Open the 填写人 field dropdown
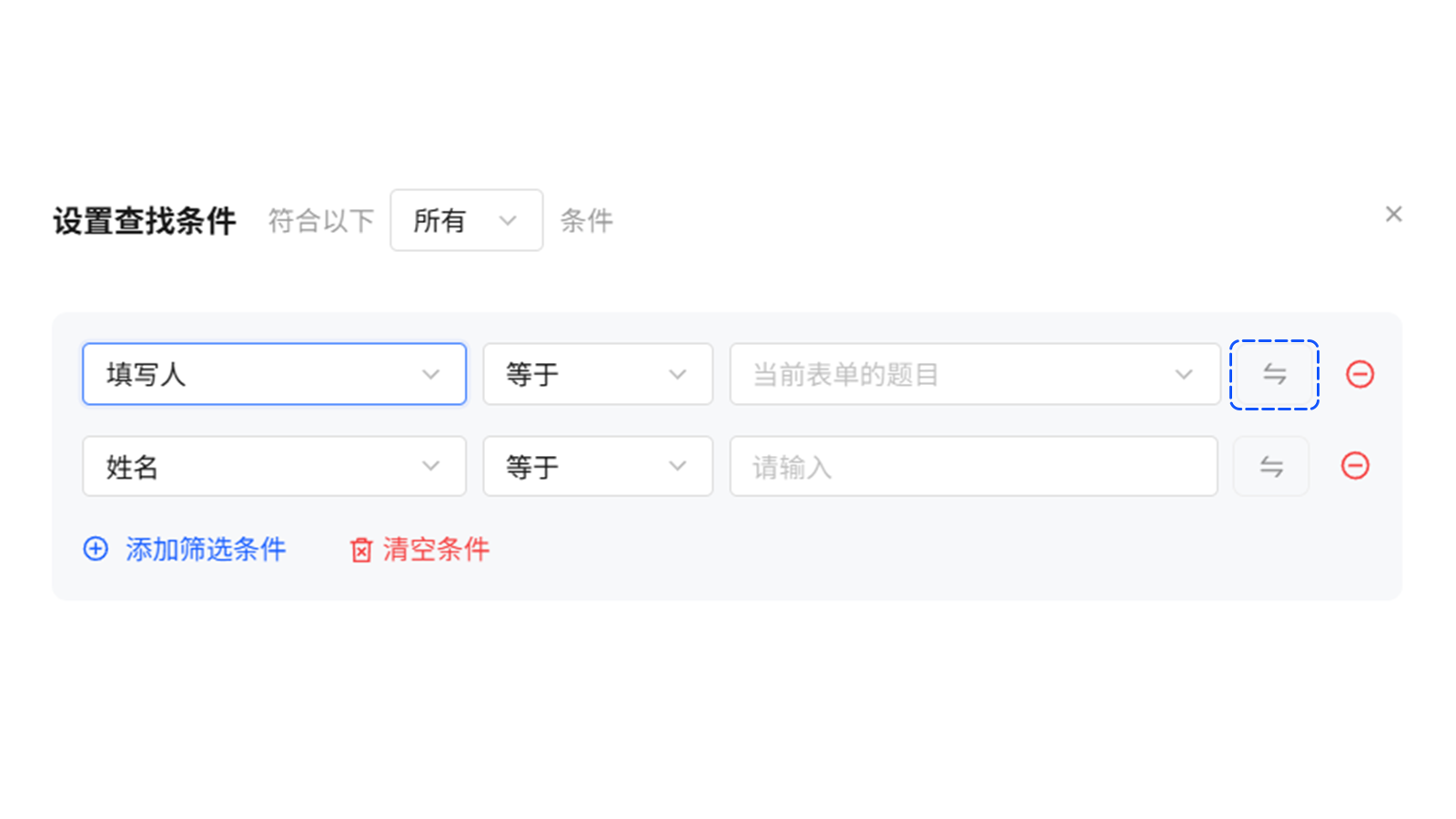This screenshot has width=1456, height=819. coord(273,374)
